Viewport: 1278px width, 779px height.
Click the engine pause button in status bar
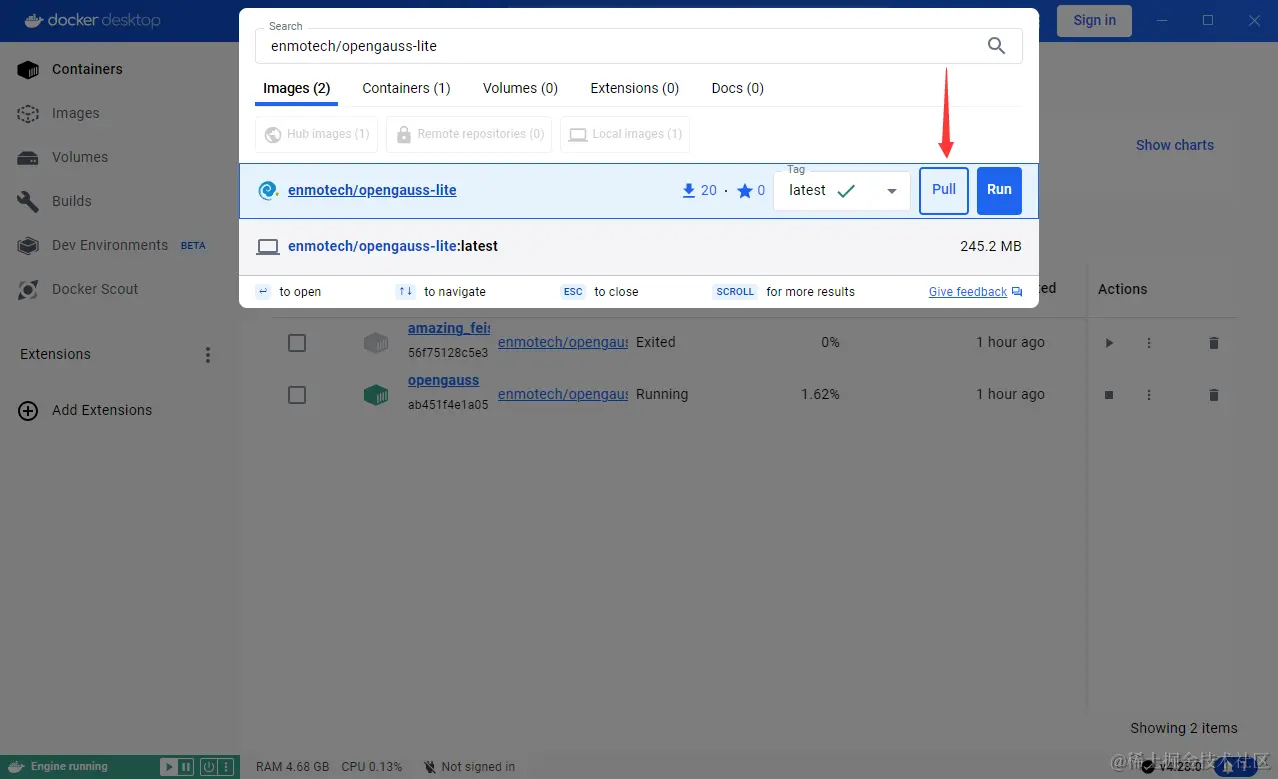(x=186, y=767)
